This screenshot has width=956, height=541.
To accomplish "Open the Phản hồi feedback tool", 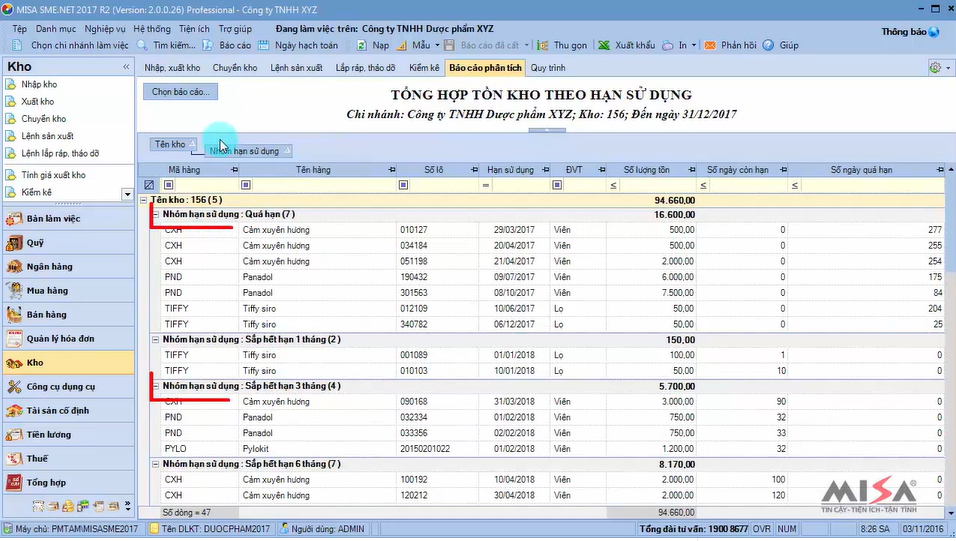I will pyautogui.click(x=730, y=45).
